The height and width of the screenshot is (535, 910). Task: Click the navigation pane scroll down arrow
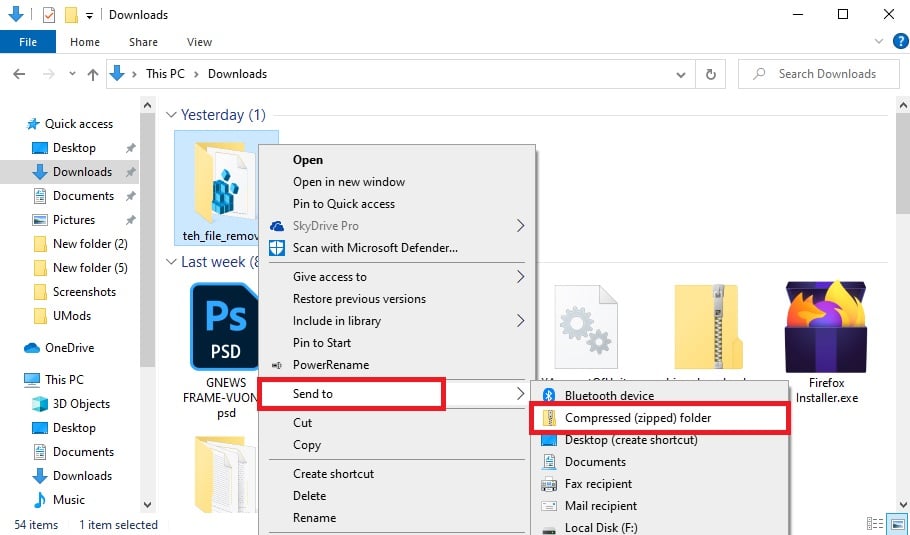click(x=147, y=505)
